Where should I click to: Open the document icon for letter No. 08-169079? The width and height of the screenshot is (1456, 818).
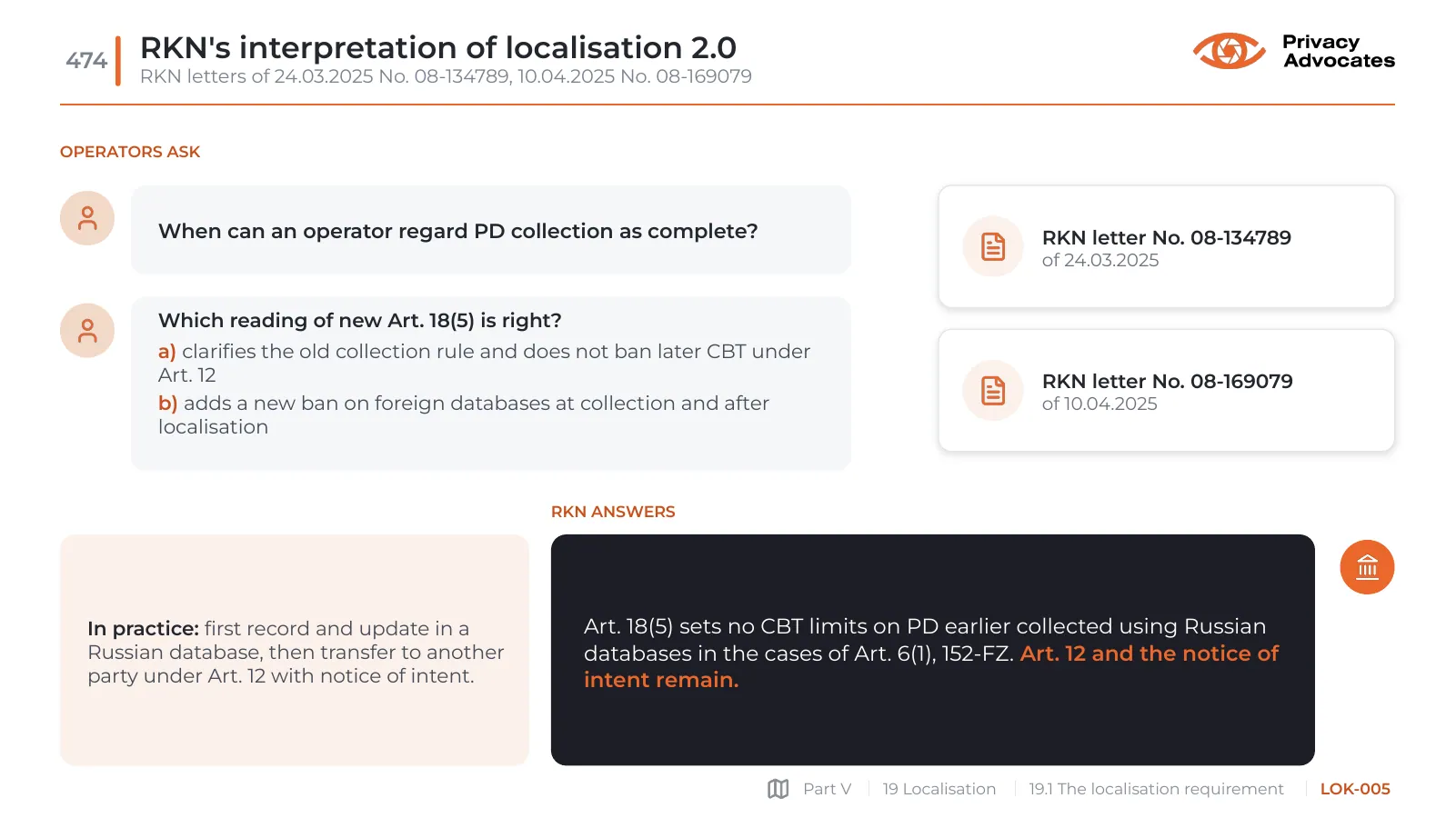coord(993,390)
